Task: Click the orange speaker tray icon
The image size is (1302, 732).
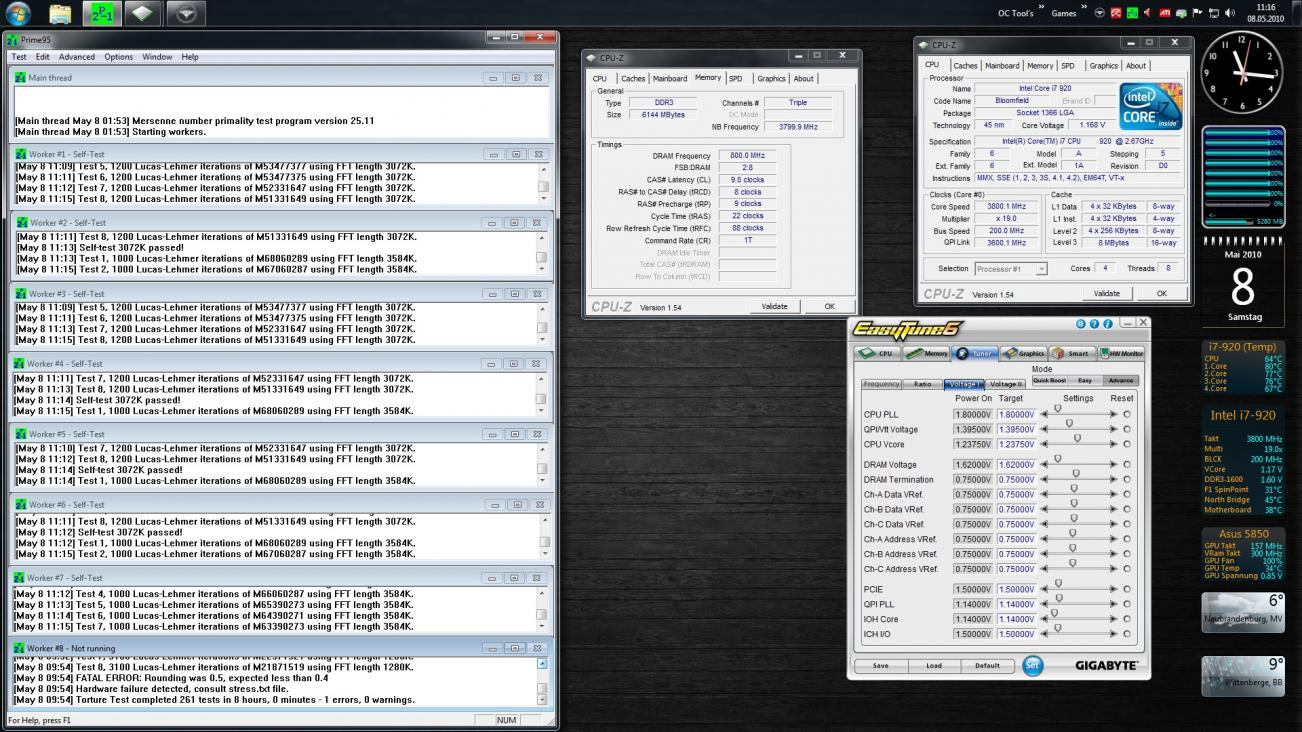Action: coord(1148,13)
